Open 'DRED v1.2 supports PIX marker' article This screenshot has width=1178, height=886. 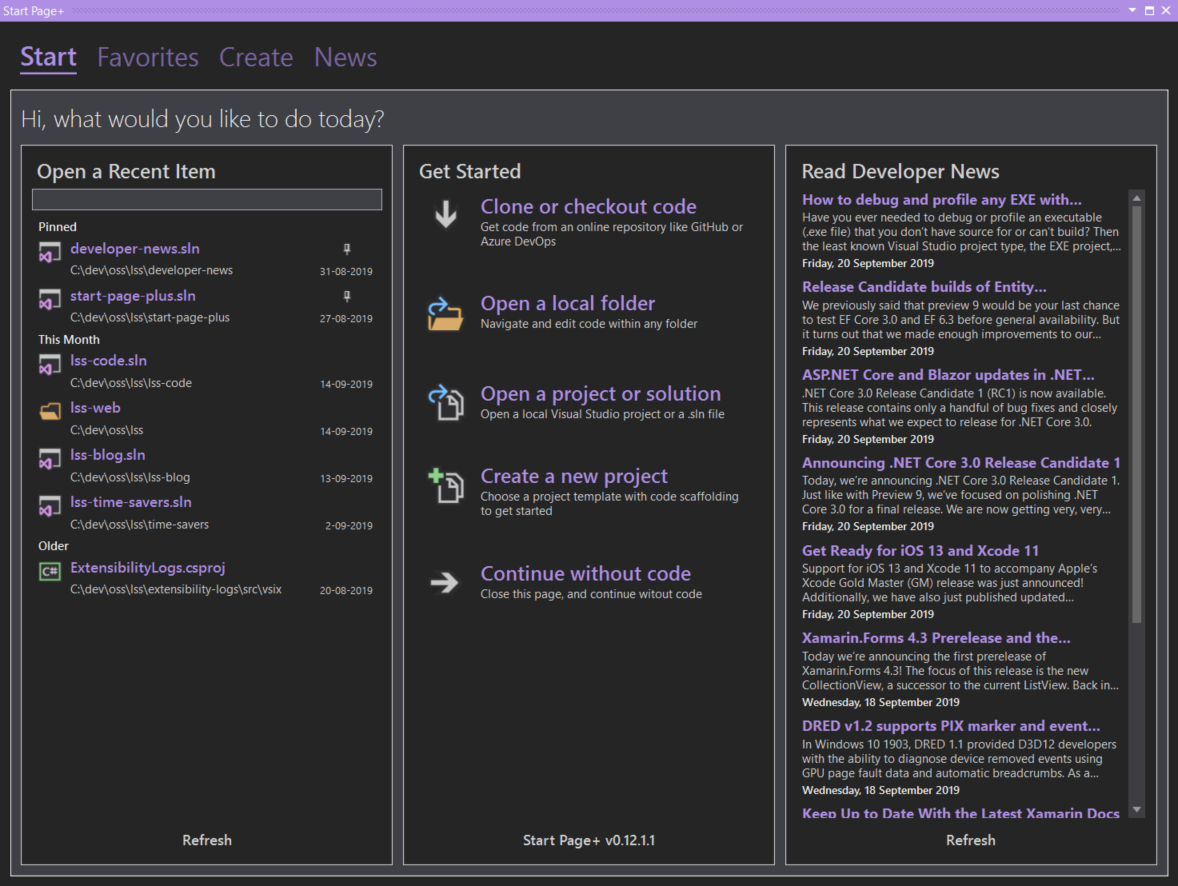[x=951, y=726]
